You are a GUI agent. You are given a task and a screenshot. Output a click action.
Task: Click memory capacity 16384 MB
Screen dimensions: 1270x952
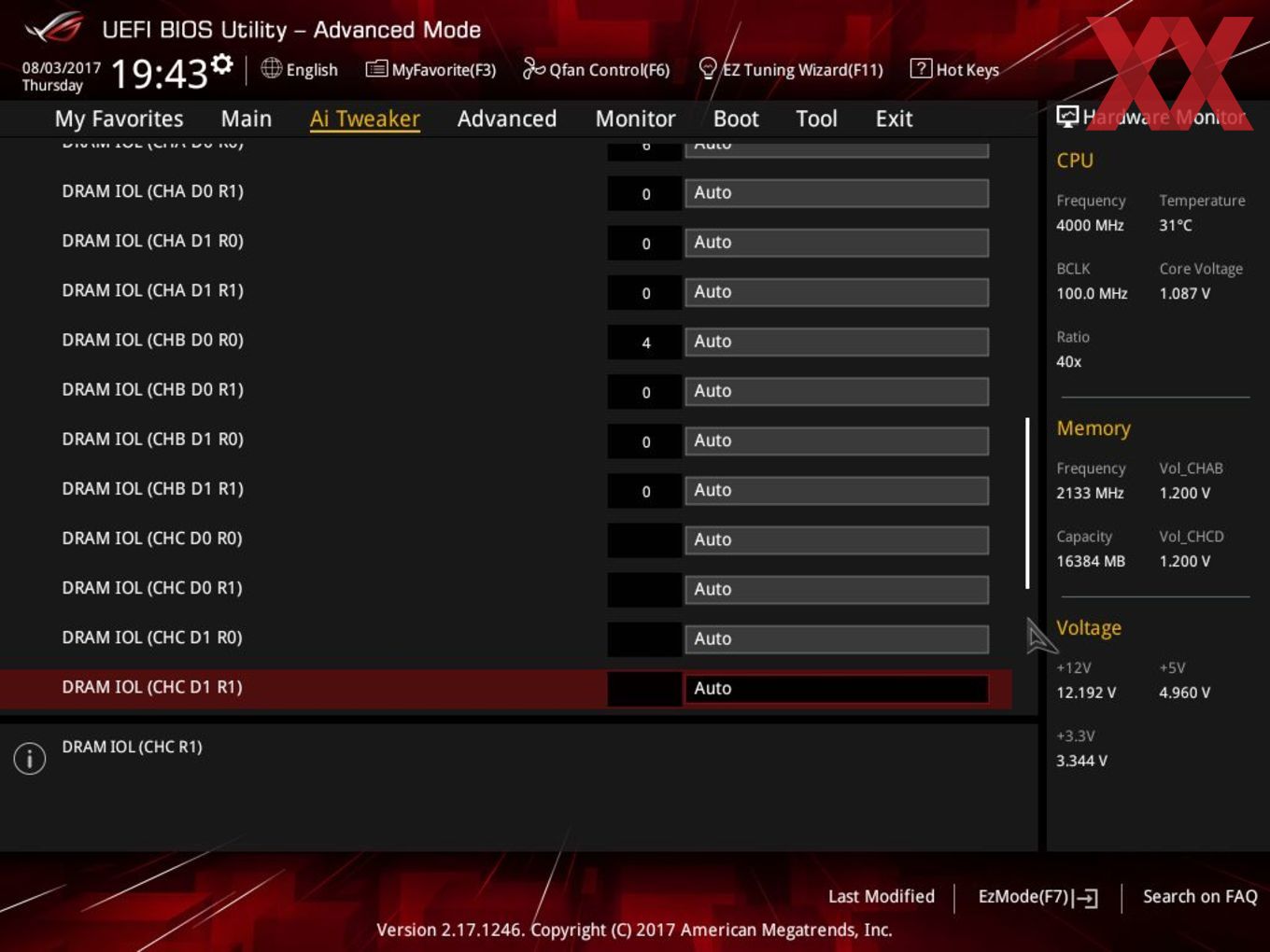[x=1091, y=561]
